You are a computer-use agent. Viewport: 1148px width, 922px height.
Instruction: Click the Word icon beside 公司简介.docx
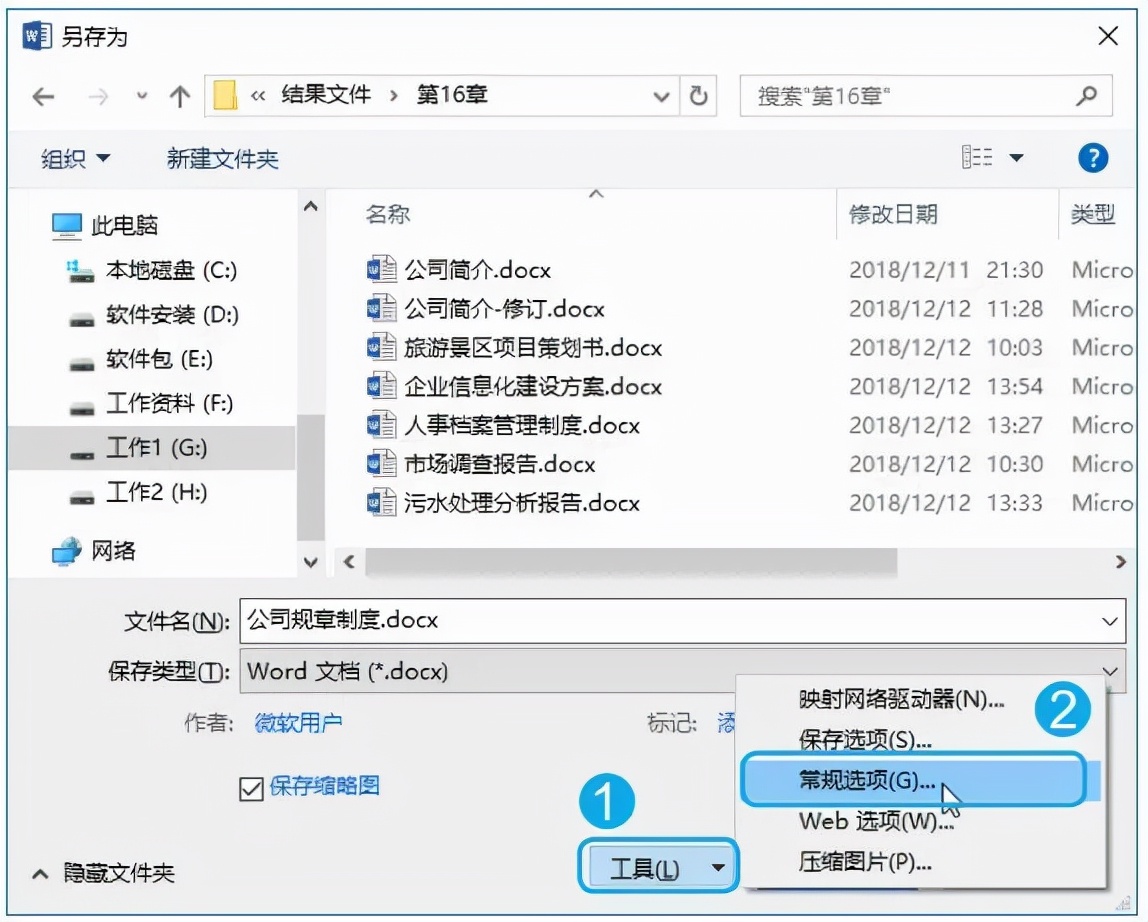click(x=380, y=269)
